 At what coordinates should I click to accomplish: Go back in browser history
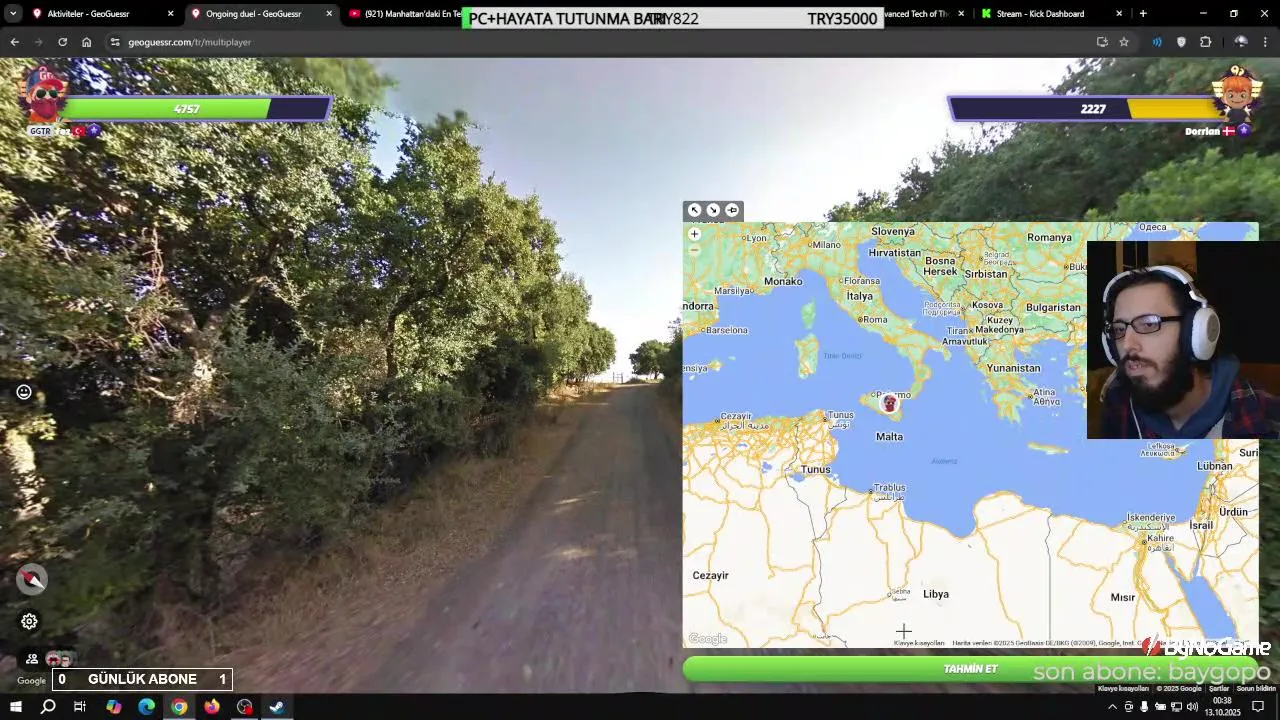(14, 42)
